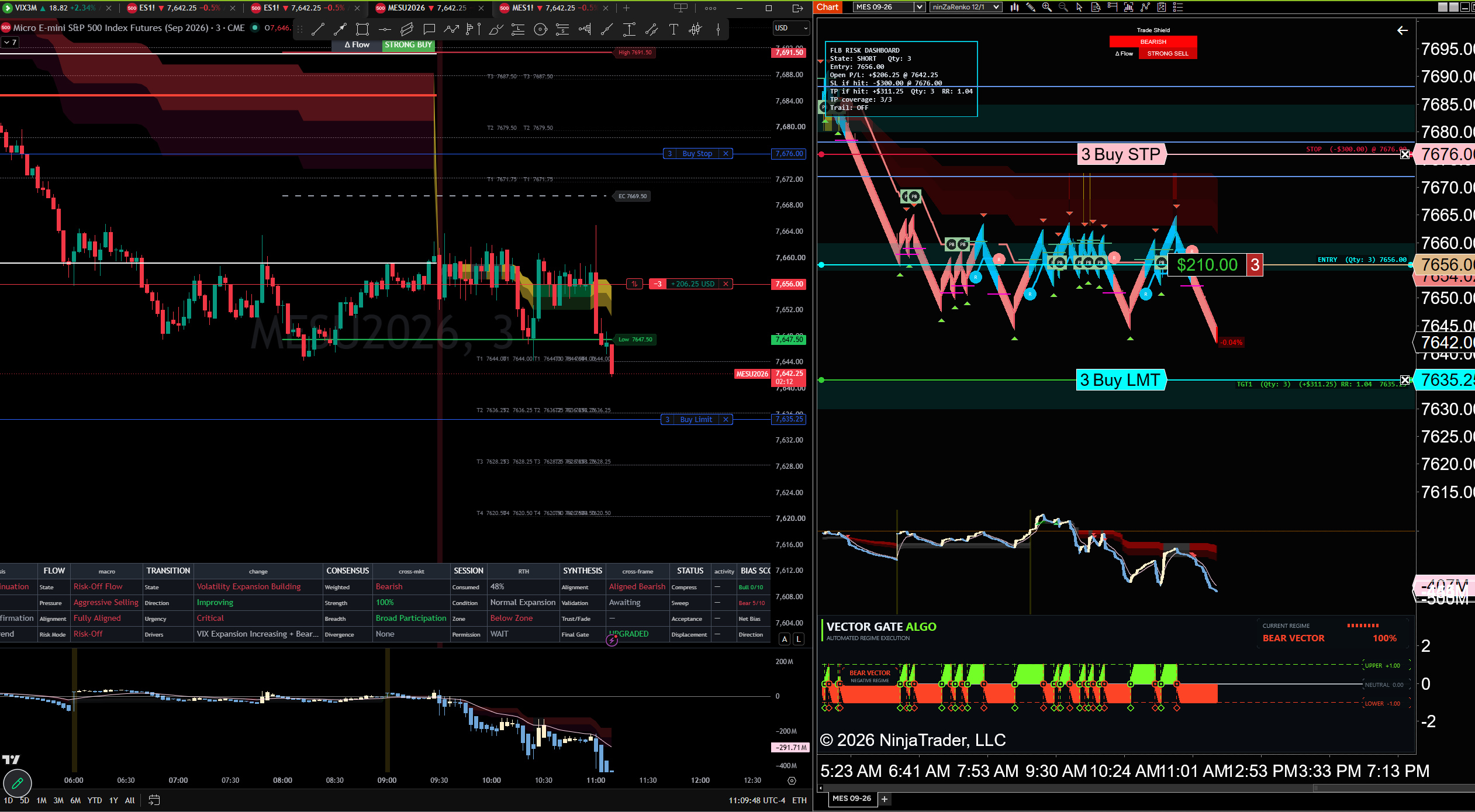The height and width of the screenshot is (812, 1475).
Task: Select the Rectangle drawing tool
Action: 362,29
